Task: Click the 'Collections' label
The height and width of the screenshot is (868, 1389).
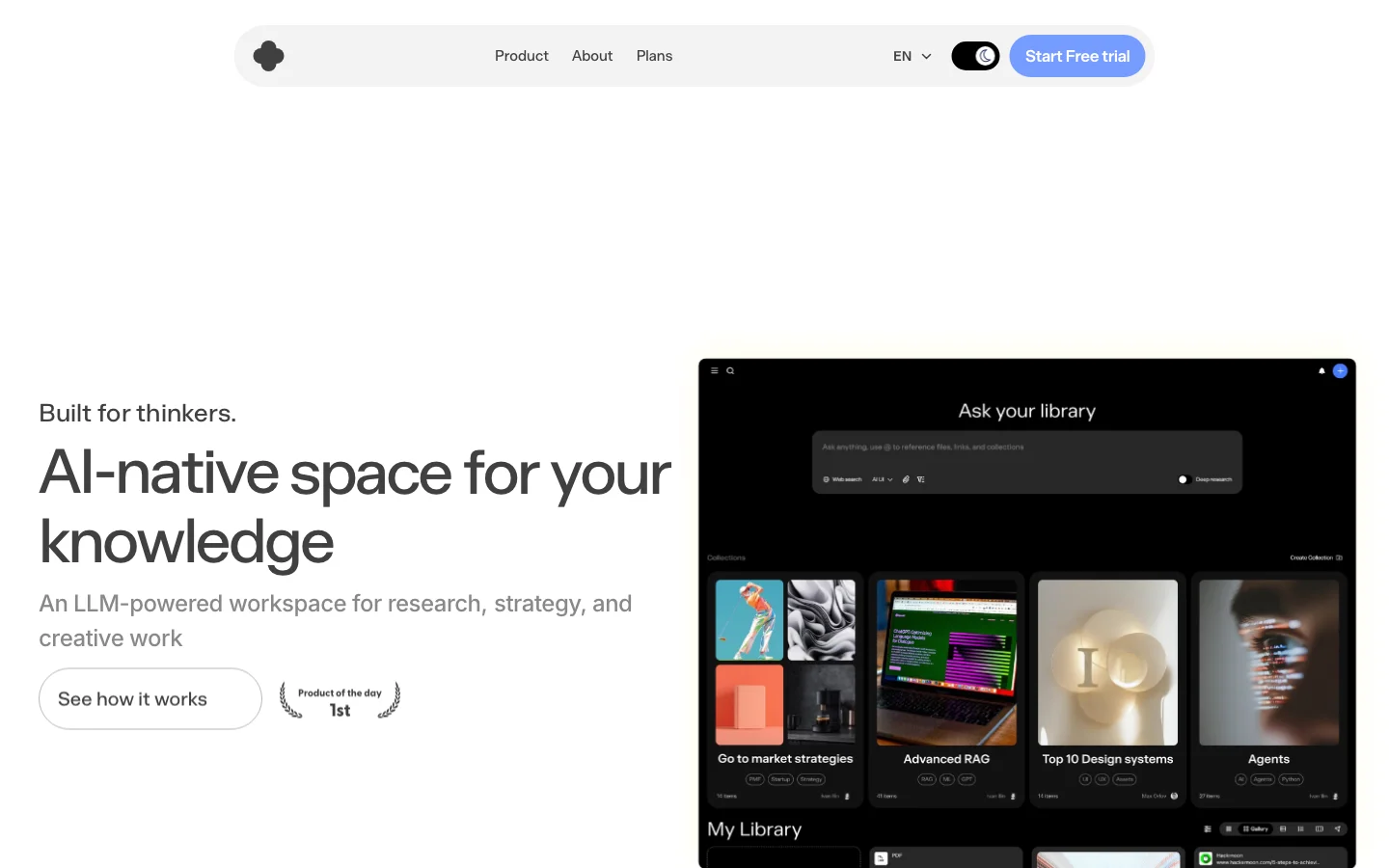Action: 726,557
